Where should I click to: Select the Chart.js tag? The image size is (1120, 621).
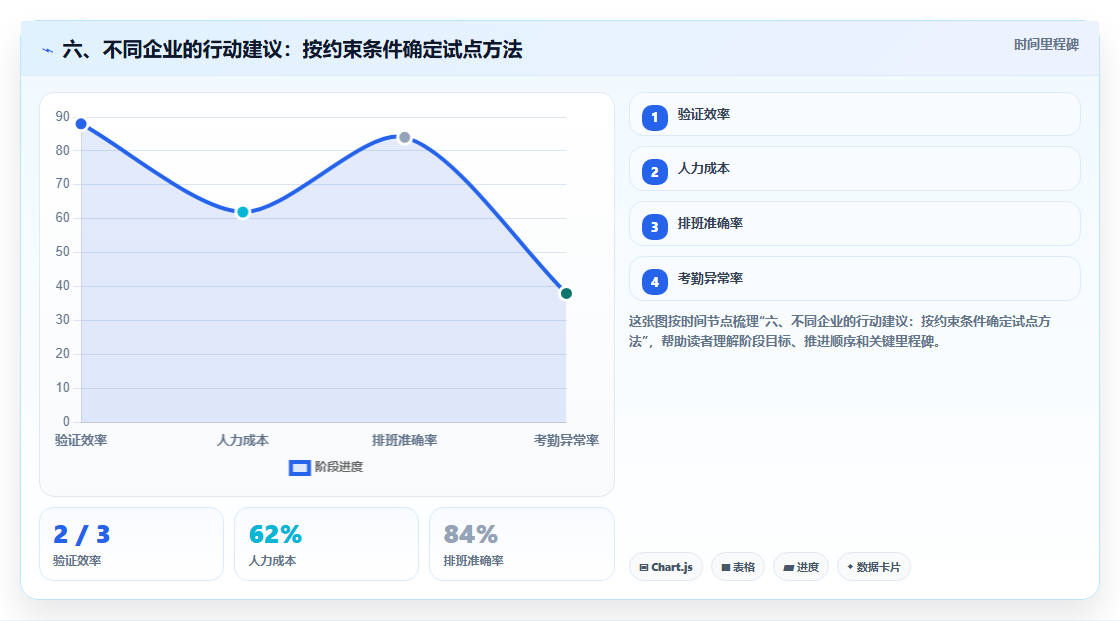pyautogui.click(x=666, y=567)
